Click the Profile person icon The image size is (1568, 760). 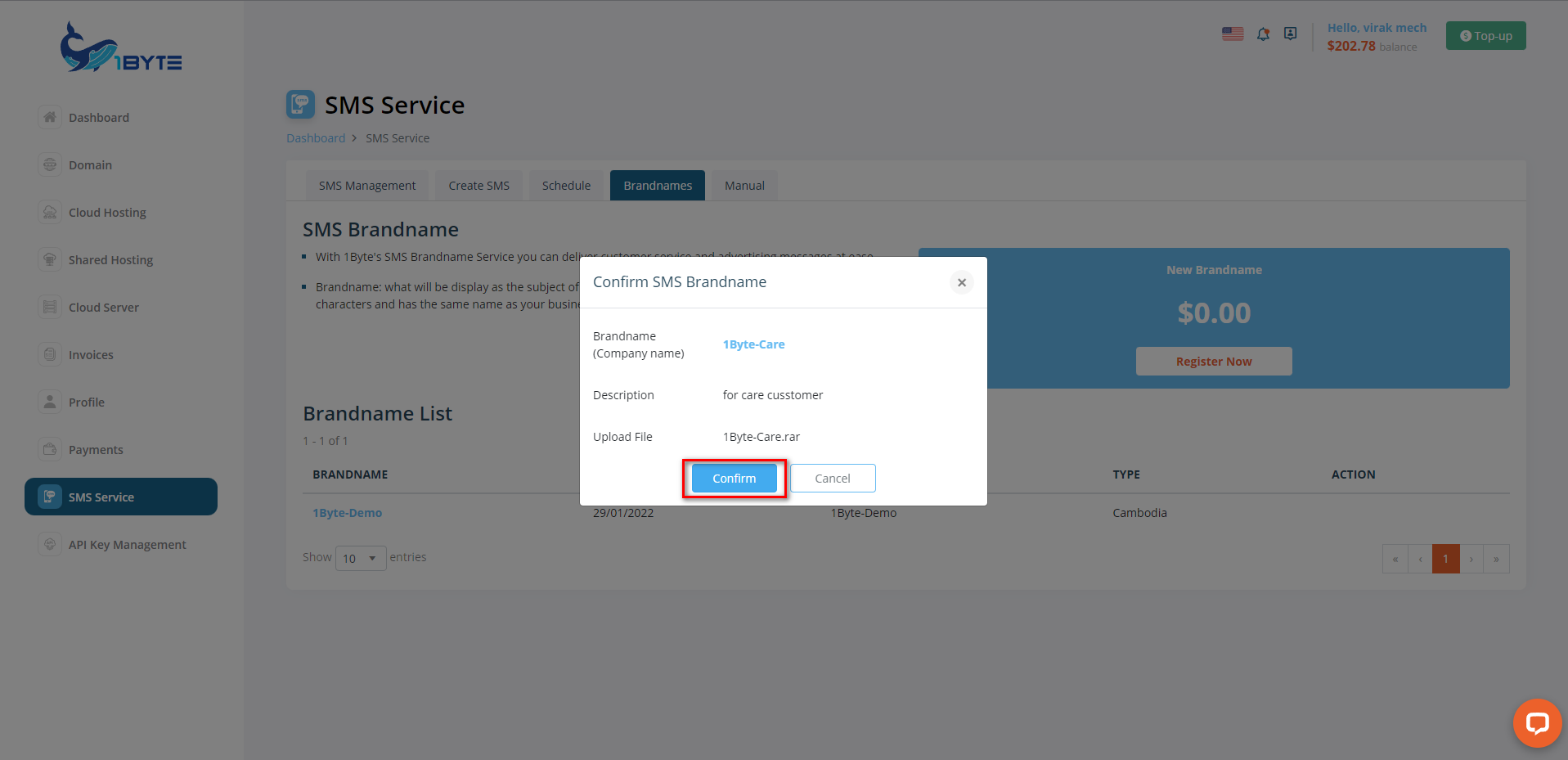pos(50,402)
